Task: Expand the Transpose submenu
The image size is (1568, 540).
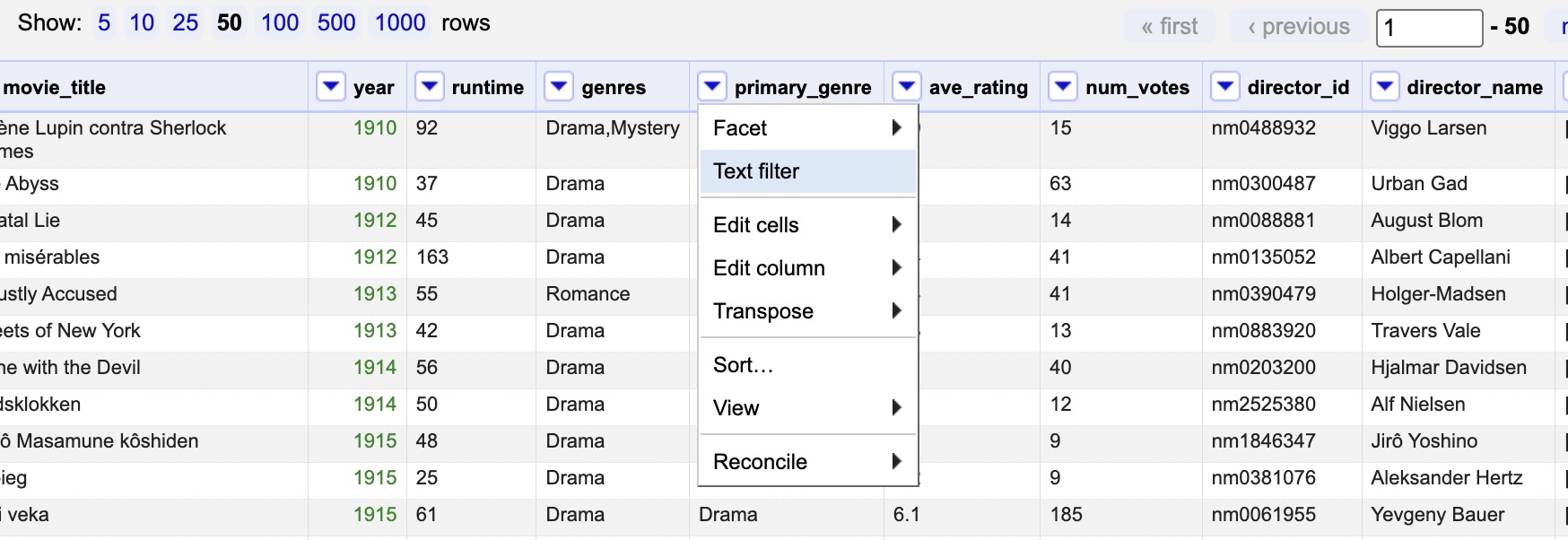Action: 807,311
